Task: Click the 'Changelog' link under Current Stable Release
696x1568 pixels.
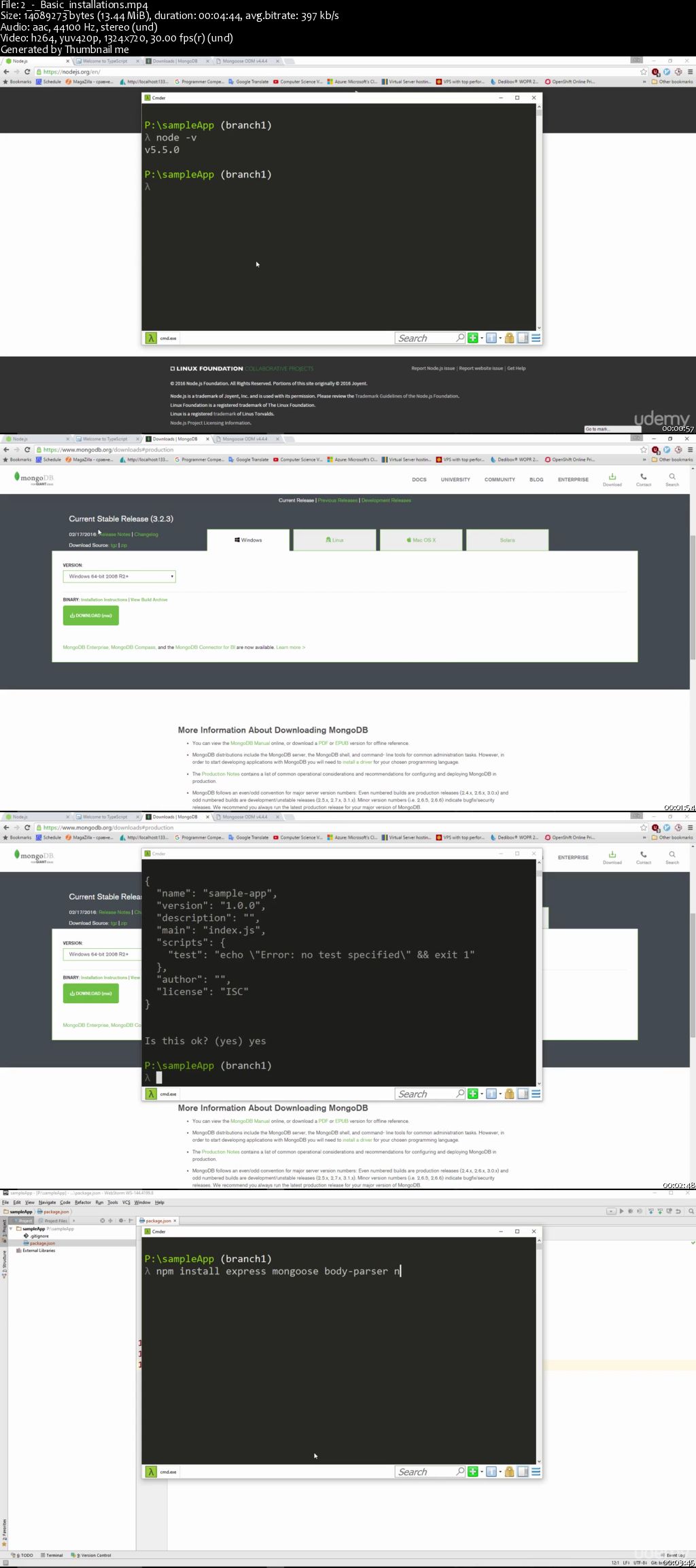Action: point(146,534)
